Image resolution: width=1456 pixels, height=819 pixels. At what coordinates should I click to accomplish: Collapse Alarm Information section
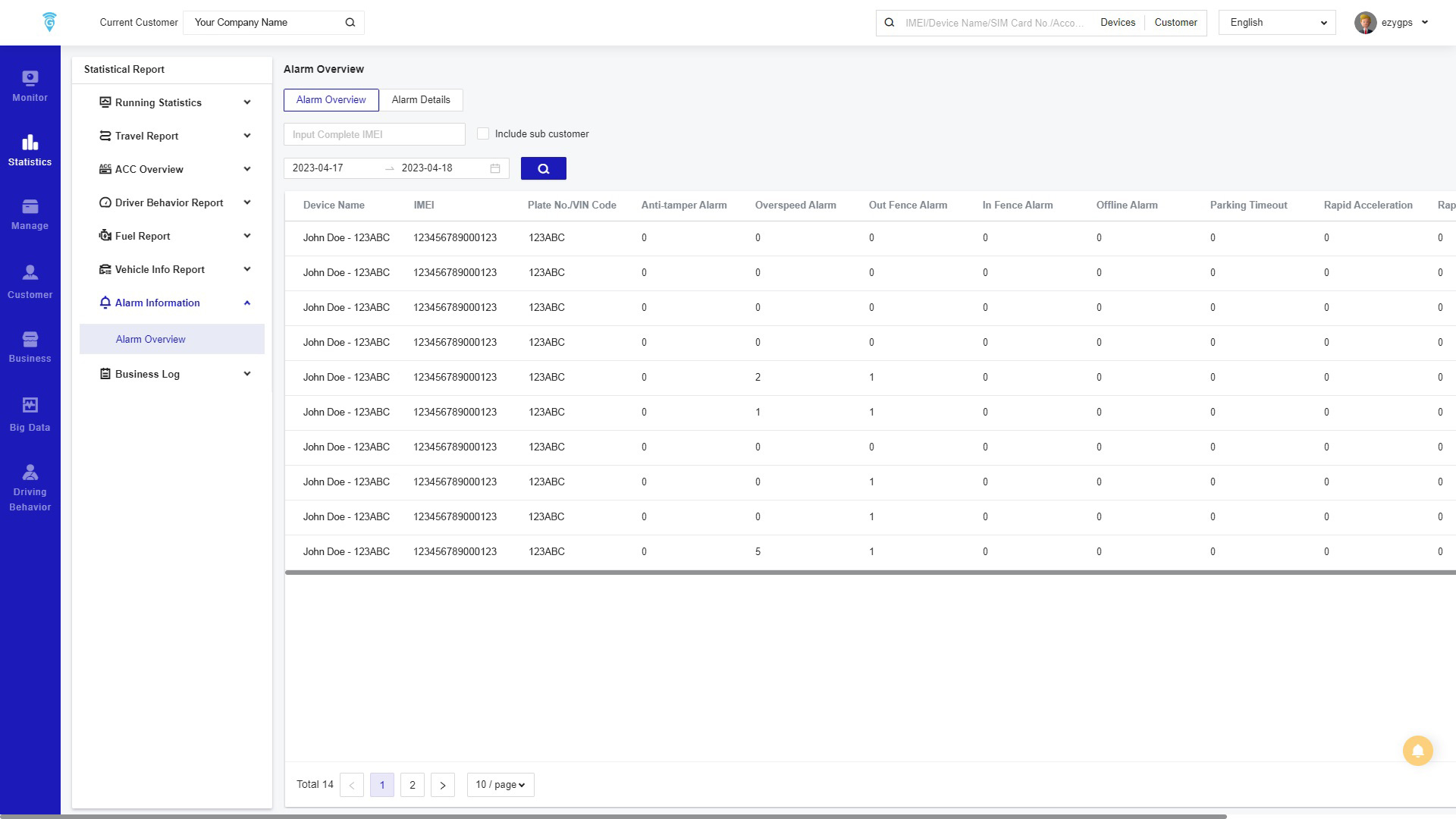pos(246,303)
